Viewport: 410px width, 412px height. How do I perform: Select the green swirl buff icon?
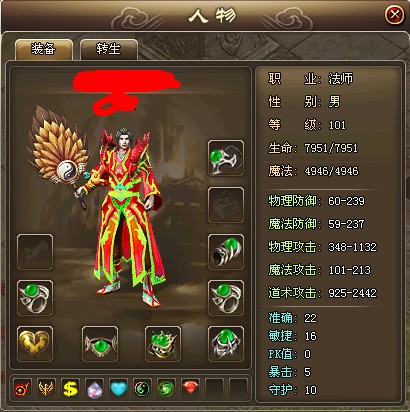[166, 388]
